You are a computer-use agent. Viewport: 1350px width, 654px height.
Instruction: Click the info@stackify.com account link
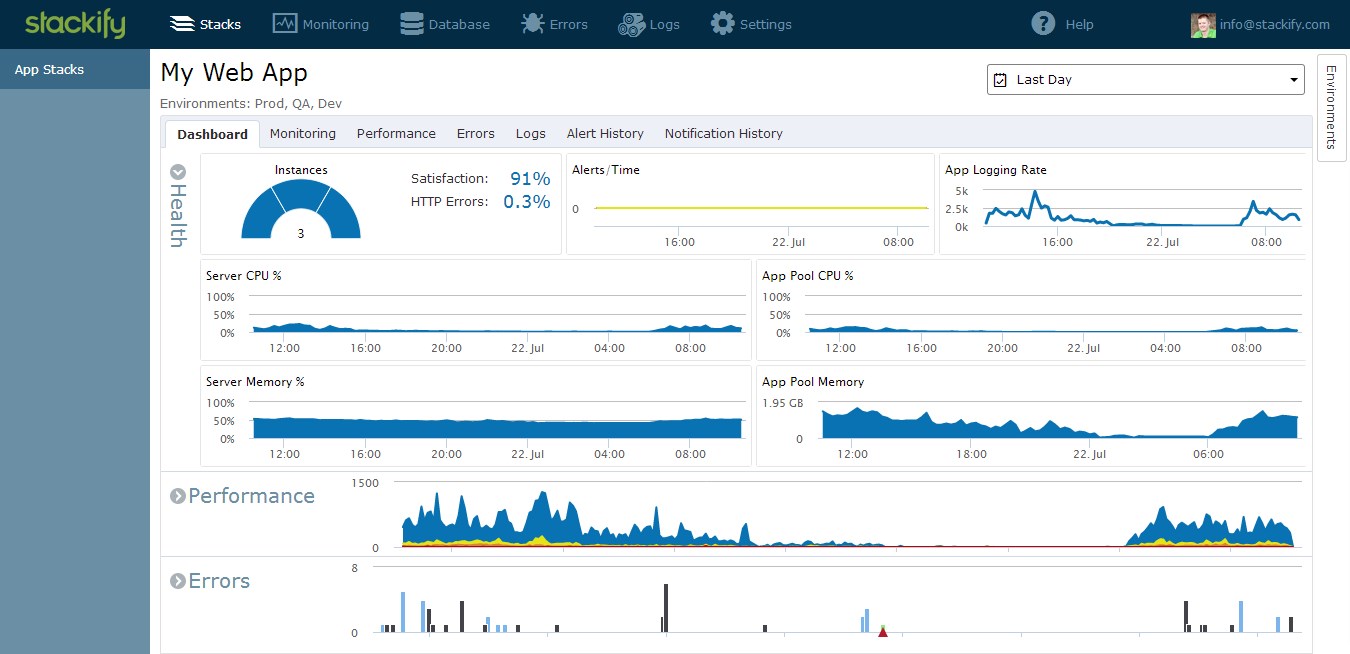[x=1275, y=25]
